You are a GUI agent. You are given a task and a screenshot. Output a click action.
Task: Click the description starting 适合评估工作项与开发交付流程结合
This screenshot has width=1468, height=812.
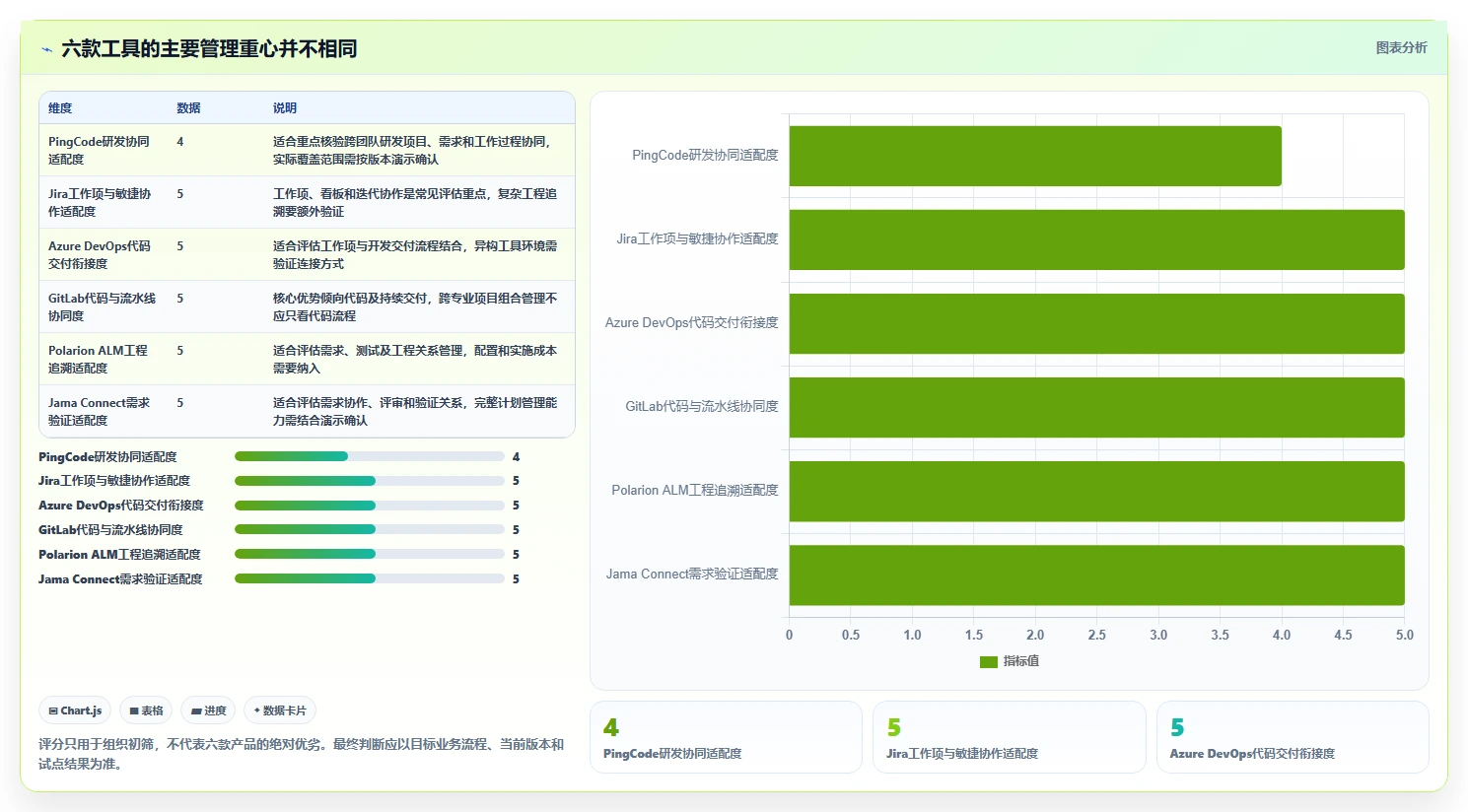tap(415, 255)
